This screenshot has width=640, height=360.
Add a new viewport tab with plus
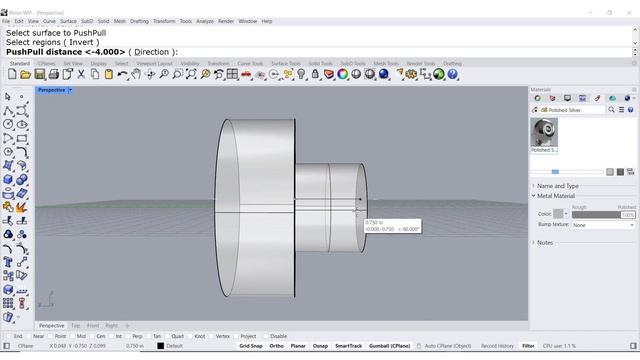coord(127,326)
